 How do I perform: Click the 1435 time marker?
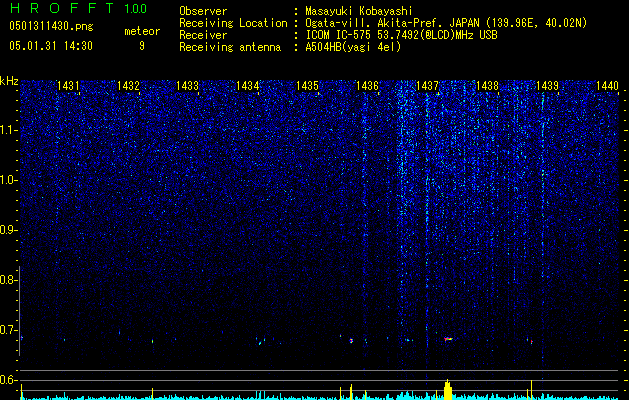307,85
